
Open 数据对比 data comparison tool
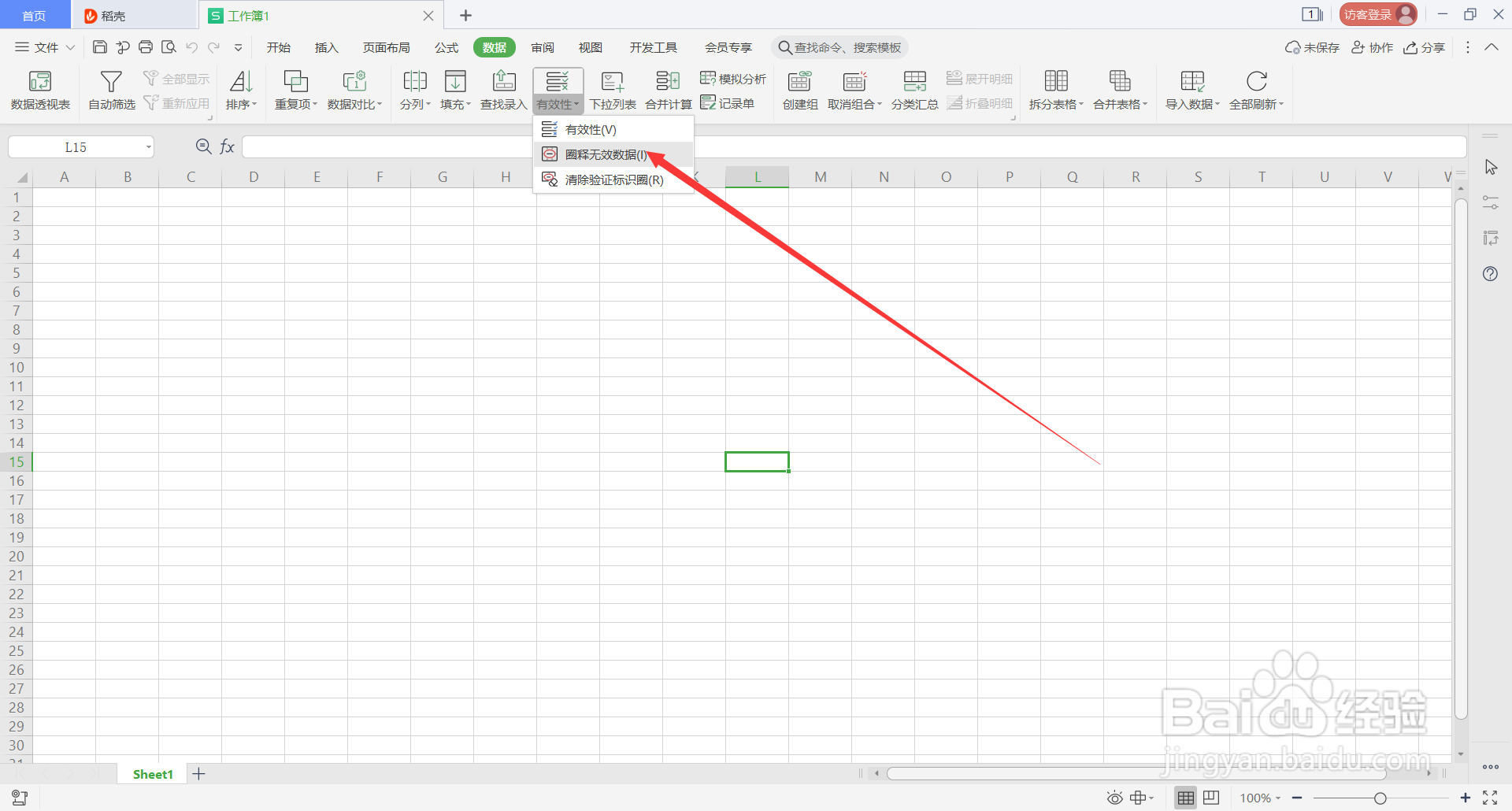354,91
